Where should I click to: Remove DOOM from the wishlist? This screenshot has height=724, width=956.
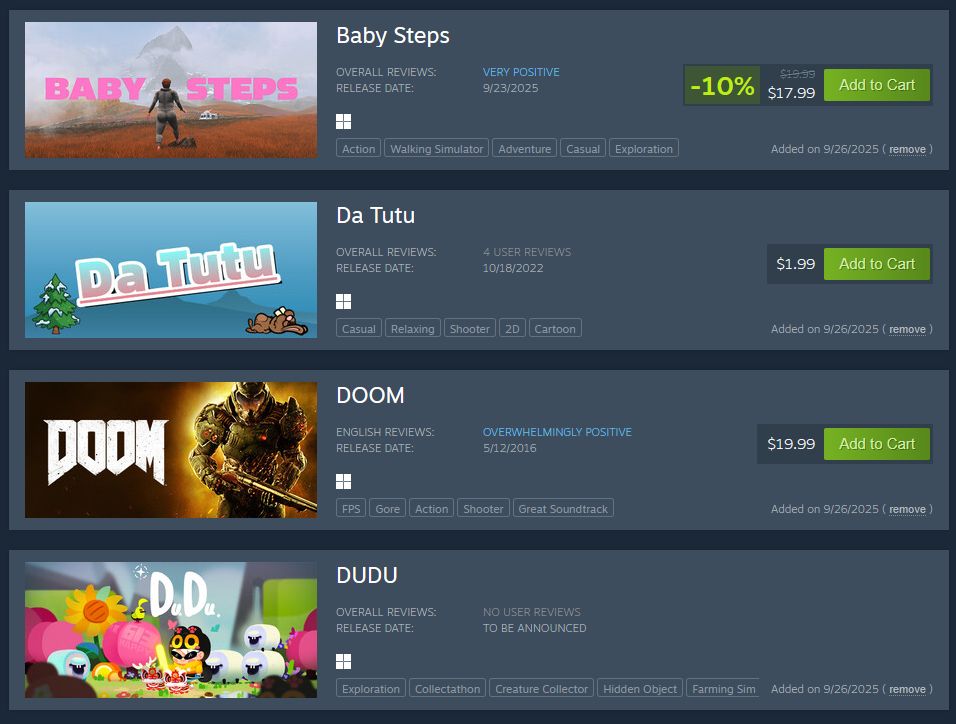click(x=907, y=509)
